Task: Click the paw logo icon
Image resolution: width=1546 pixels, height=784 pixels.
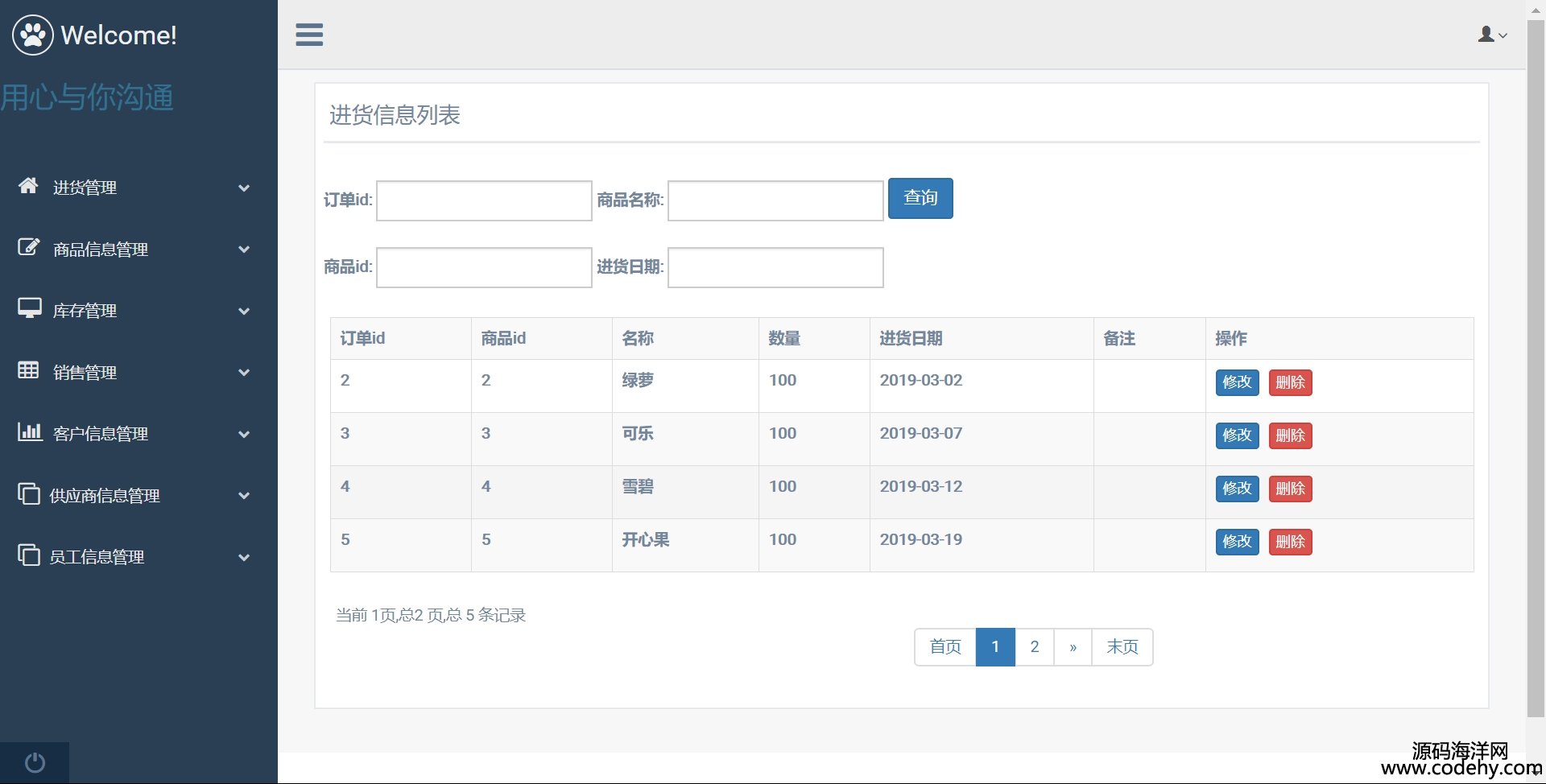Action: 33,35
